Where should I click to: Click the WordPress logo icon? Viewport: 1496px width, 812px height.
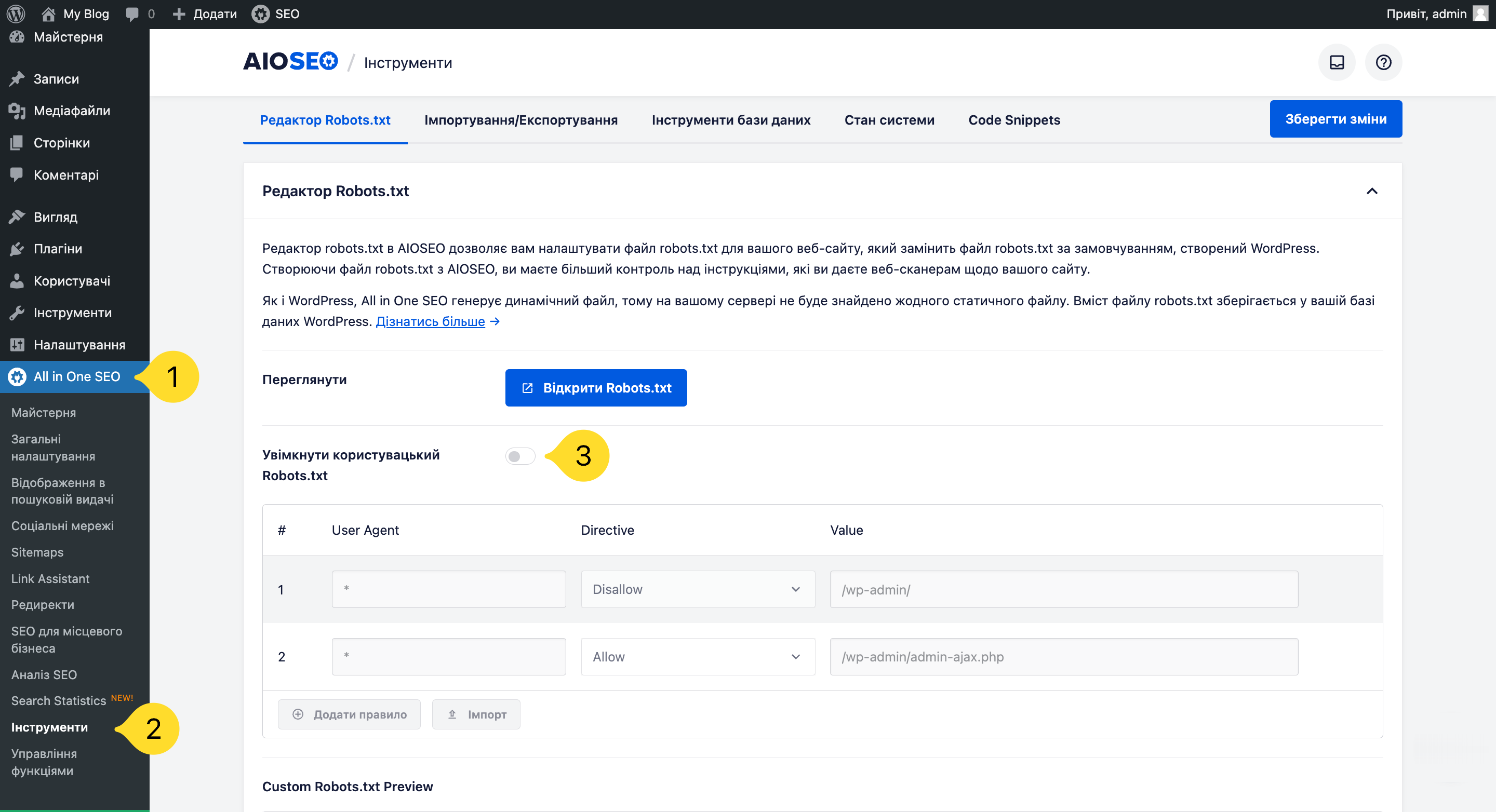pos(16,13)
